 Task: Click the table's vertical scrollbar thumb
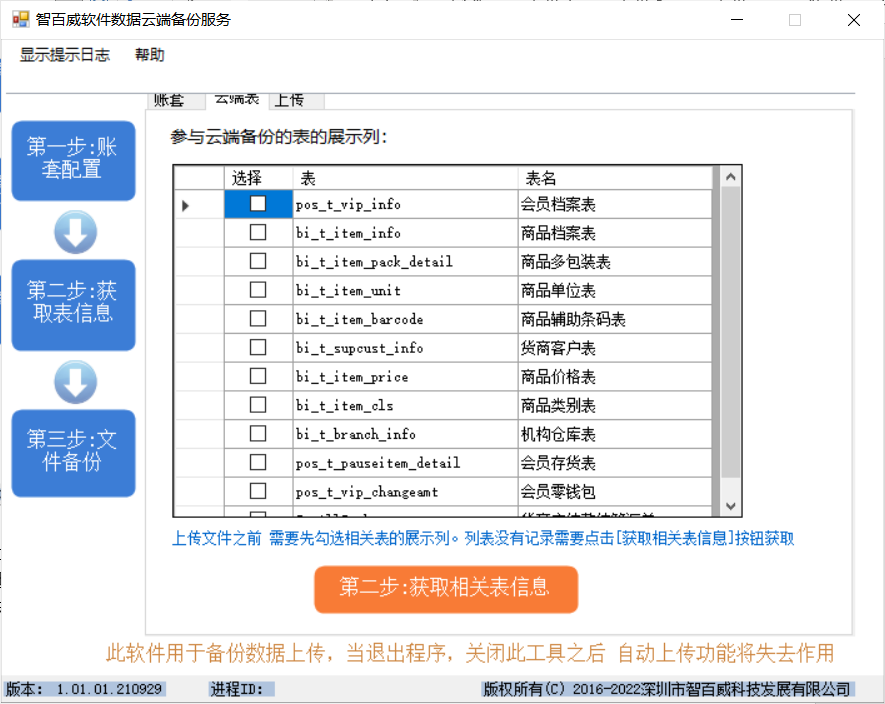[x=730, y=330]
